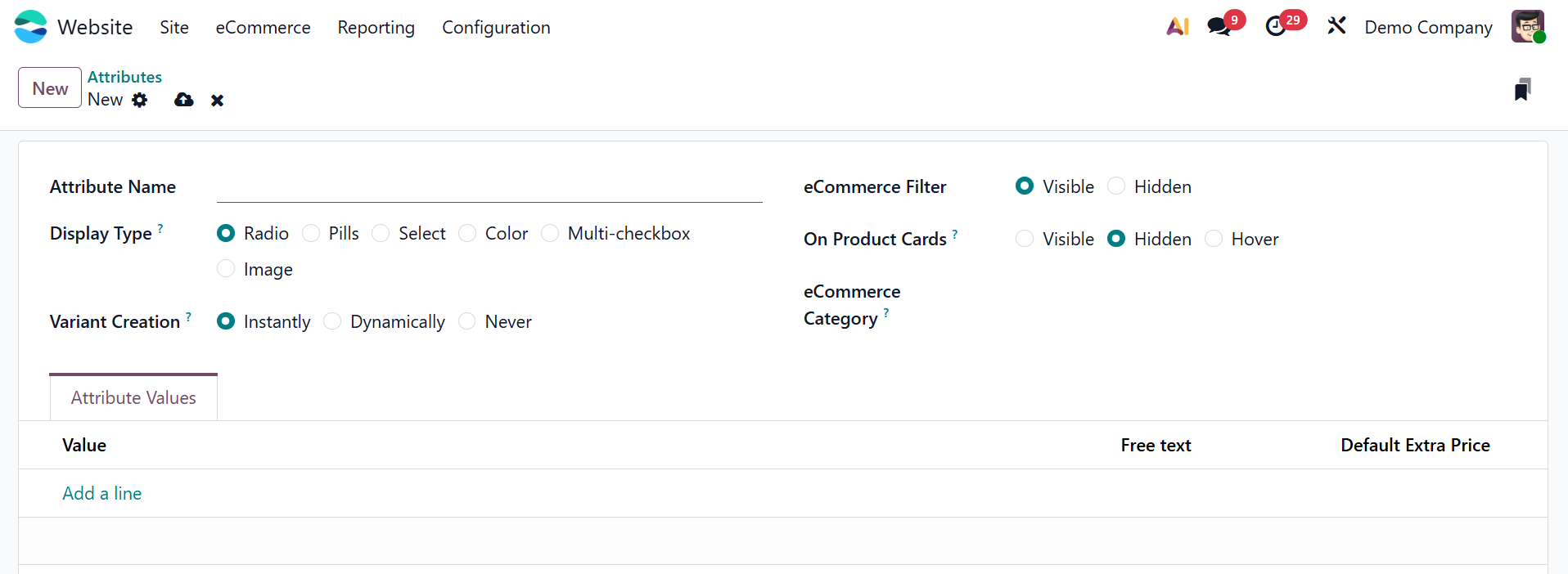The image size is (1568, 574).
Task: Click the bookmark icon at right
Action: pos(1522,89)
